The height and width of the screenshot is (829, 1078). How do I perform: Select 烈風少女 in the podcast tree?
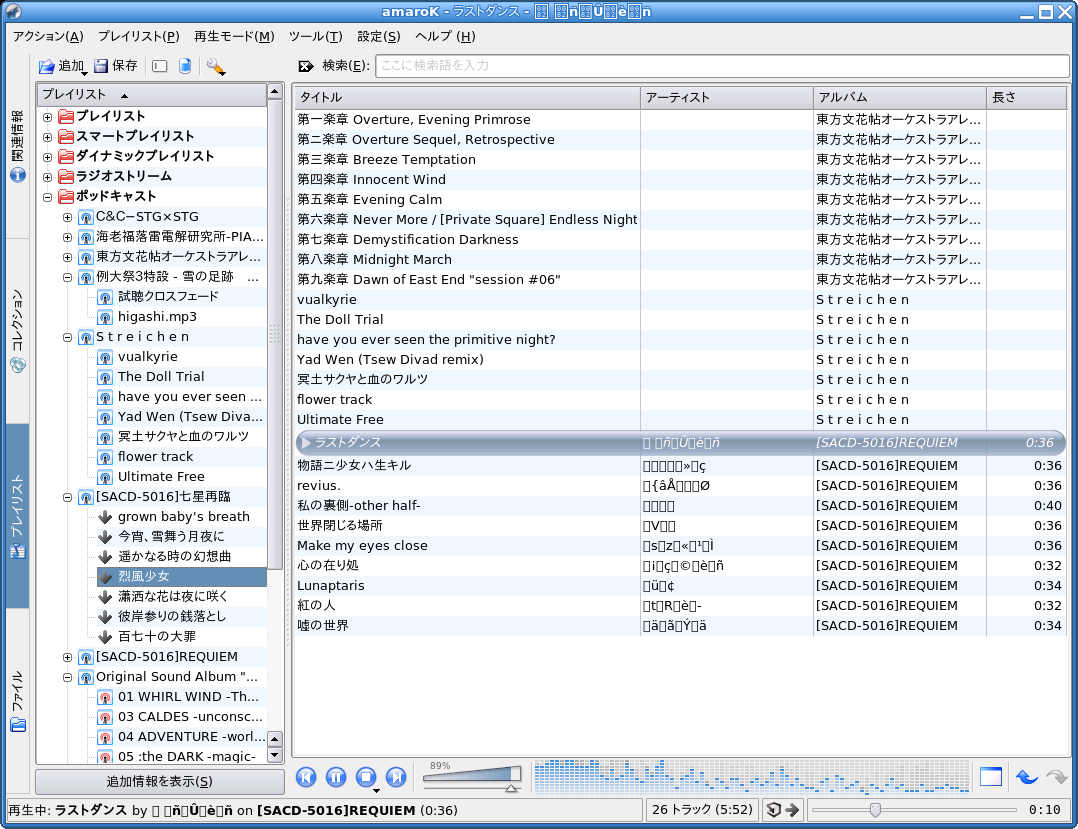coord(182,577)
